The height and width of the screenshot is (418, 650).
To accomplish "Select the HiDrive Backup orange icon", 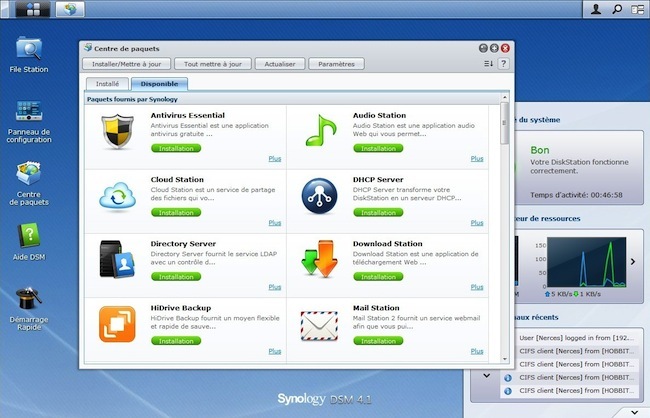I will (117, 324).
